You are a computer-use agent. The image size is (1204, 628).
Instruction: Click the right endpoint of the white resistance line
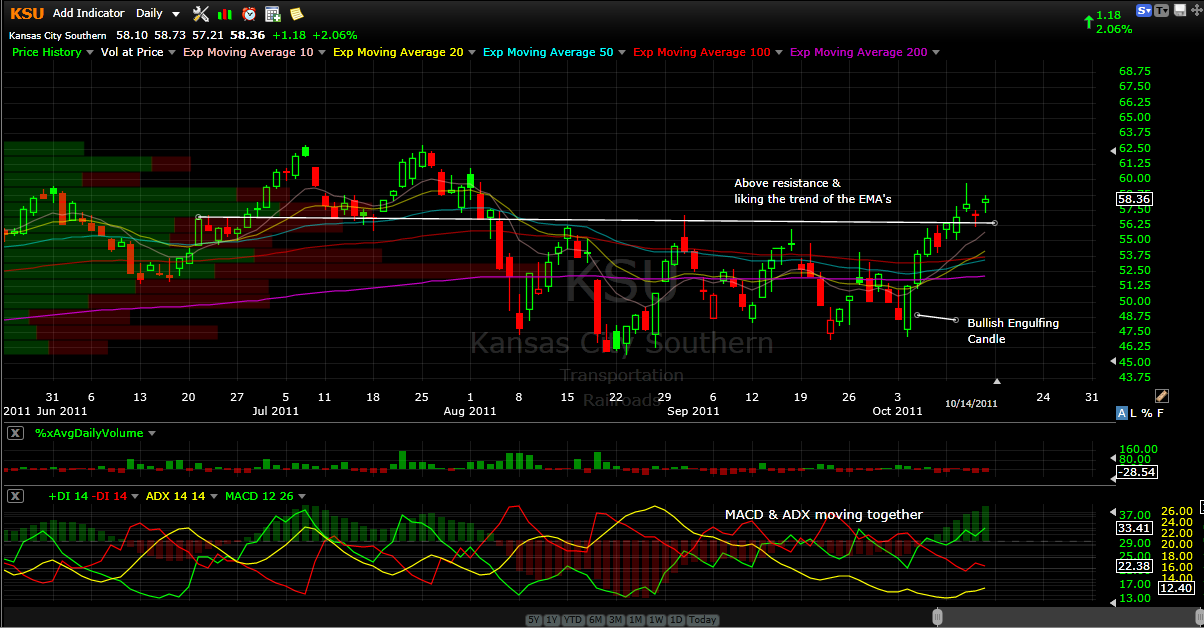(994, 222)
